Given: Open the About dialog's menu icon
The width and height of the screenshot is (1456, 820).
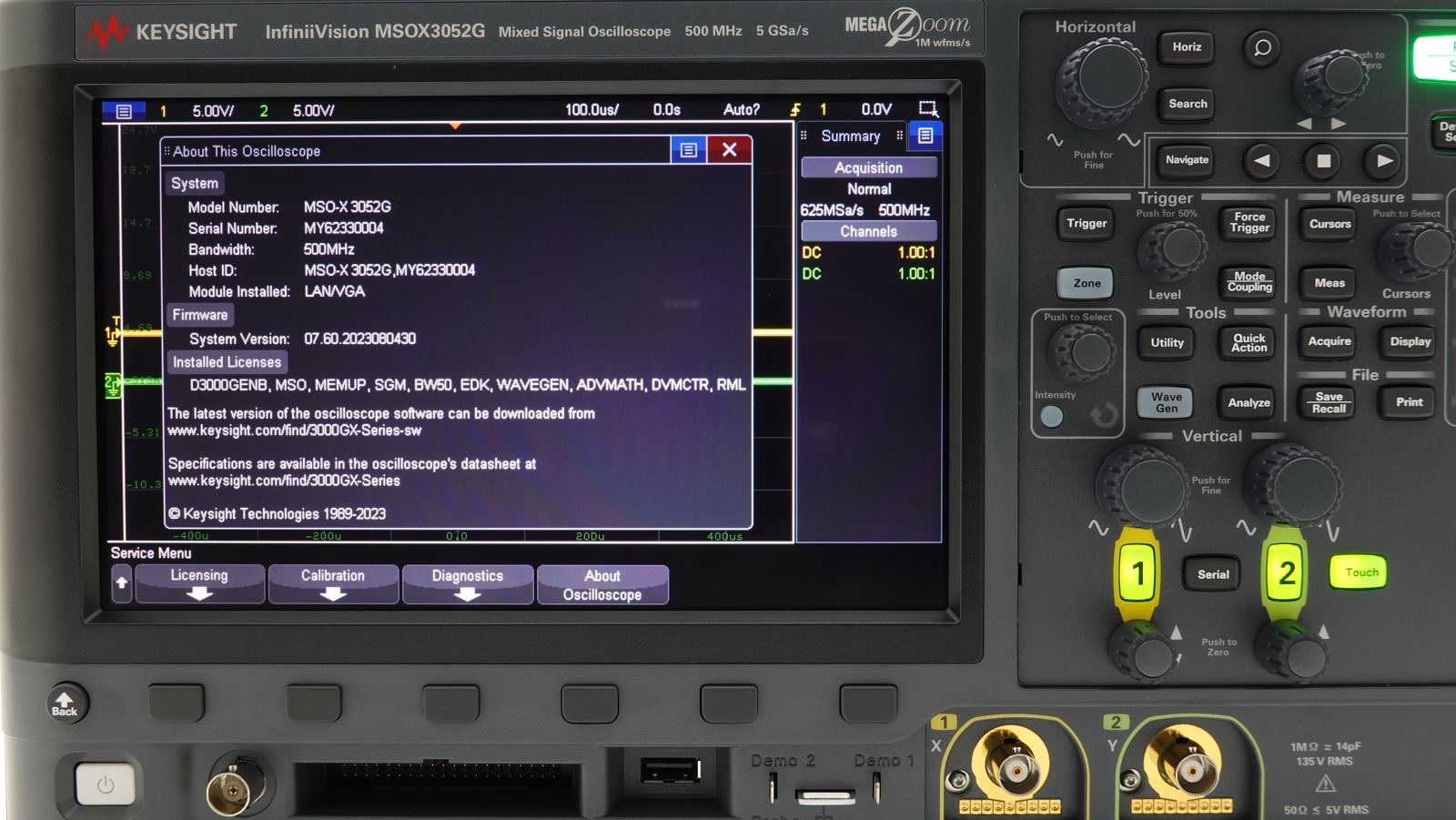Looking at the screenshot, I should pos(689,150).
